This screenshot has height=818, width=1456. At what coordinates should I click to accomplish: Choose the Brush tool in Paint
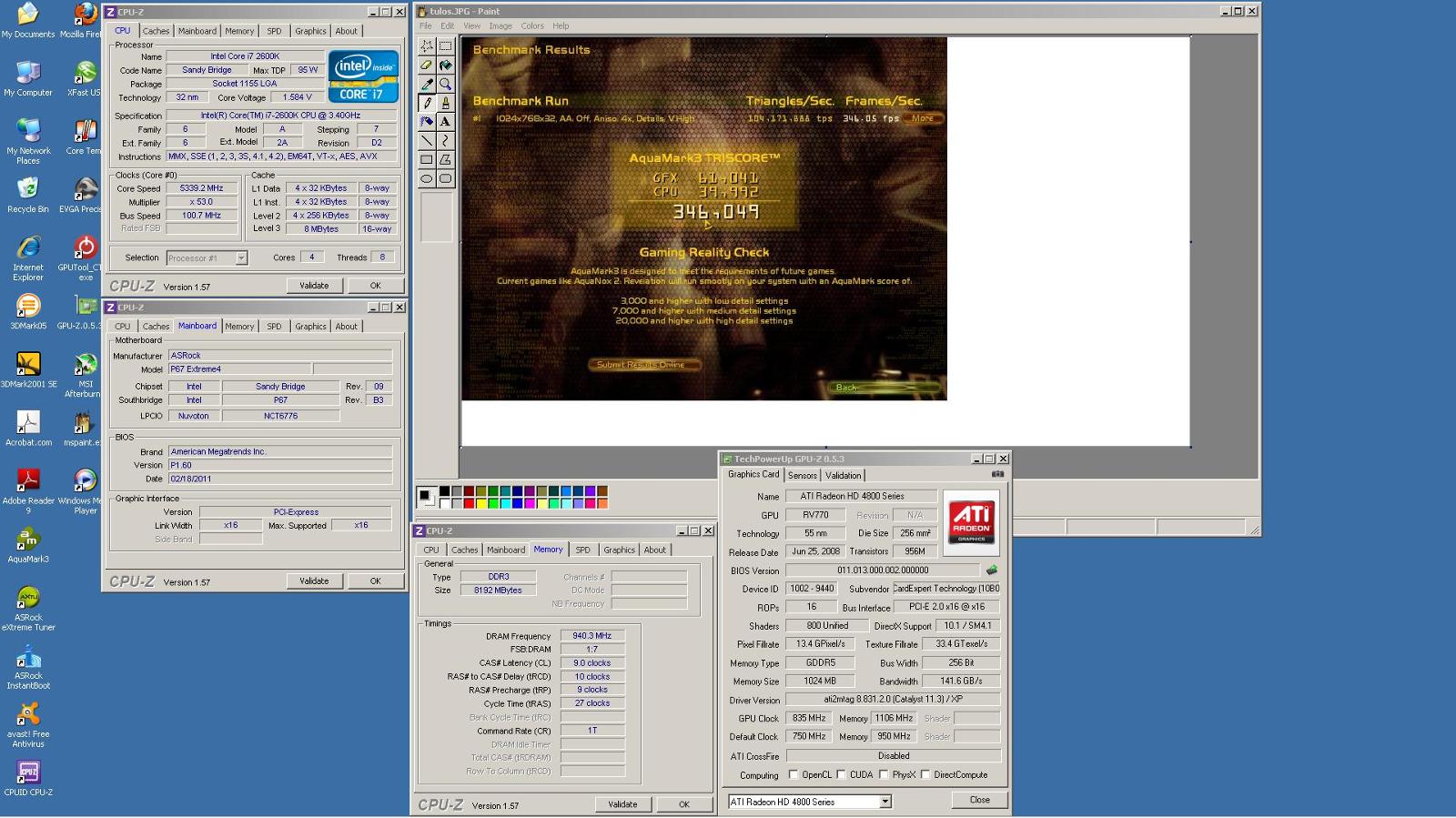[x=445, y=103]
